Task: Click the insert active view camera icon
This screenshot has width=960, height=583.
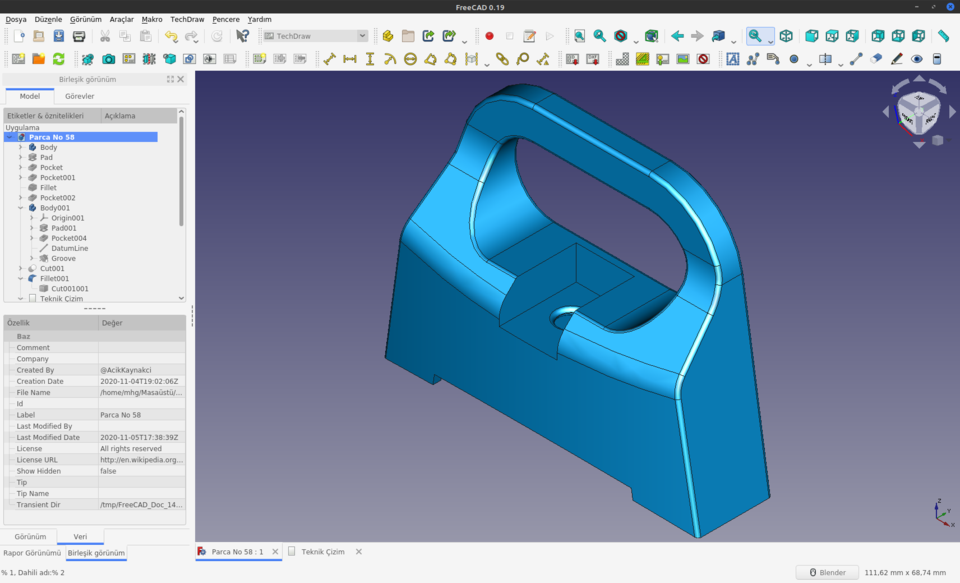Action: (x=108, y=59)
